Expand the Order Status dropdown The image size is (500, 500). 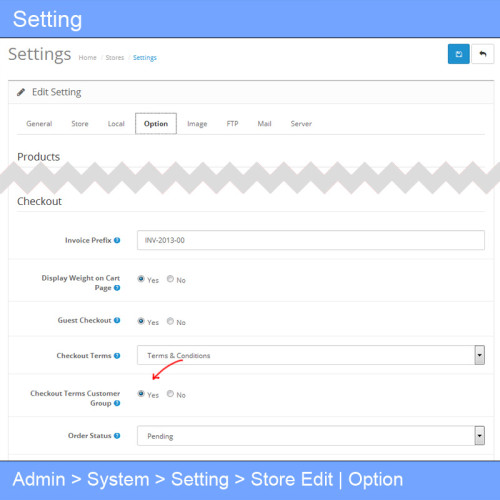(x=311, y=435)
